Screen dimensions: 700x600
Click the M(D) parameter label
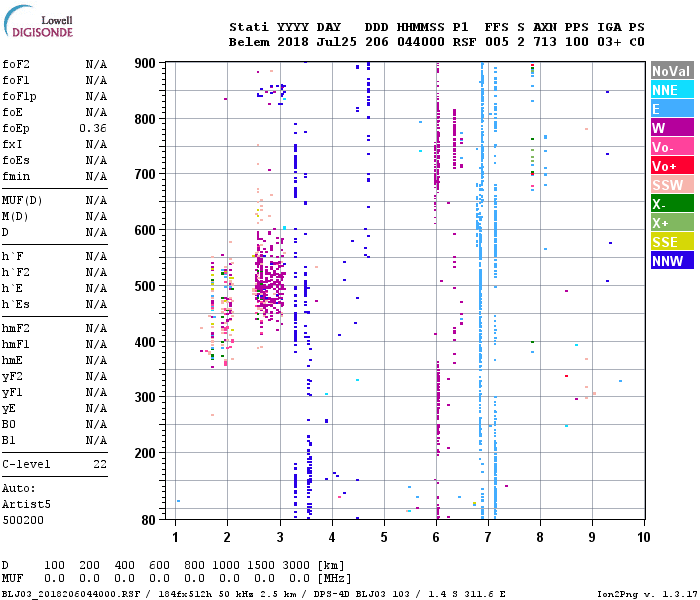click(16, 217)
